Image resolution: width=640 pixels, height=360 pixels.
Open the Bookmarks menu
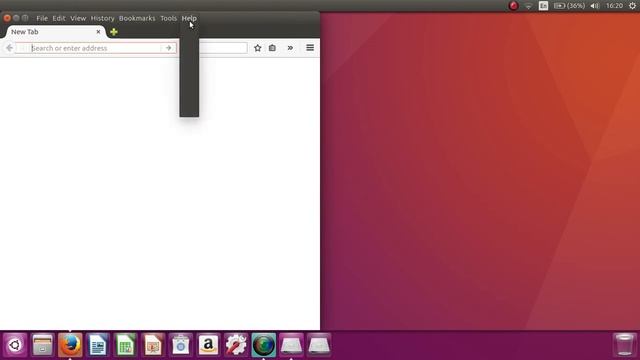click(137, 18)
